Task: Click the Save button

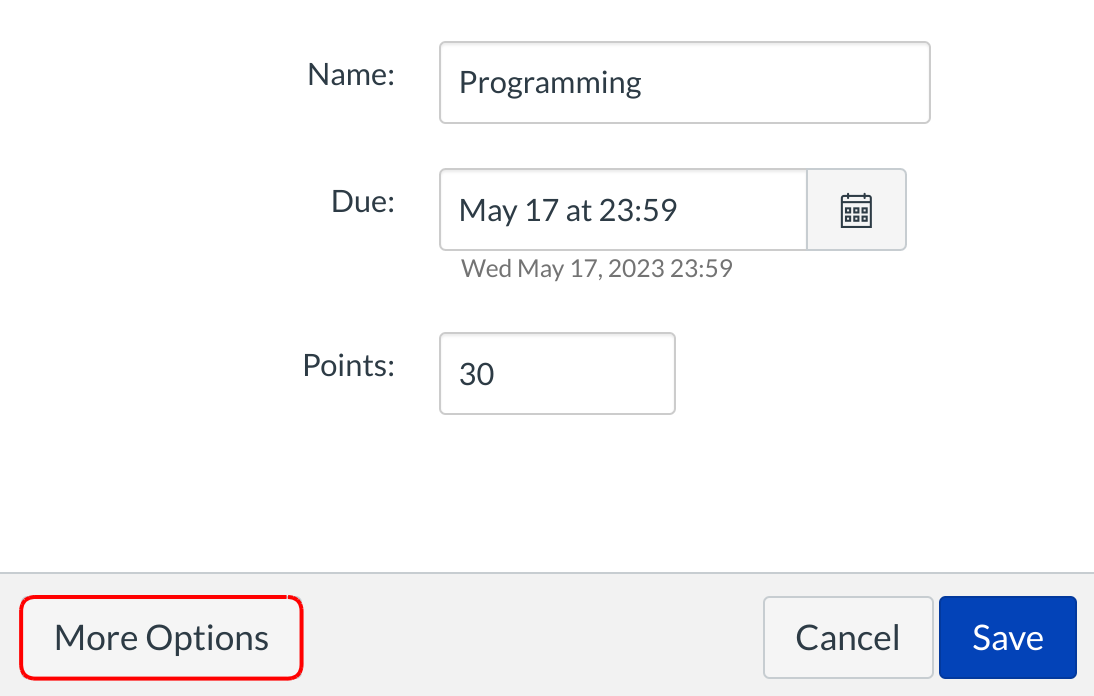Action: 1007,638
